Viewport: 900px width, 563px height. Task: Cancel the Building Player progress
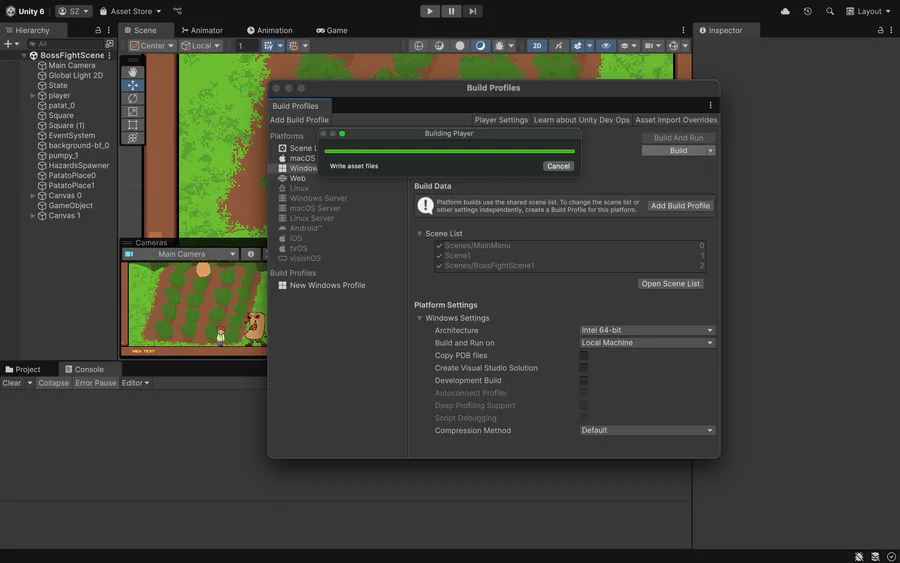pyautogui.click(x=558, y=166)
